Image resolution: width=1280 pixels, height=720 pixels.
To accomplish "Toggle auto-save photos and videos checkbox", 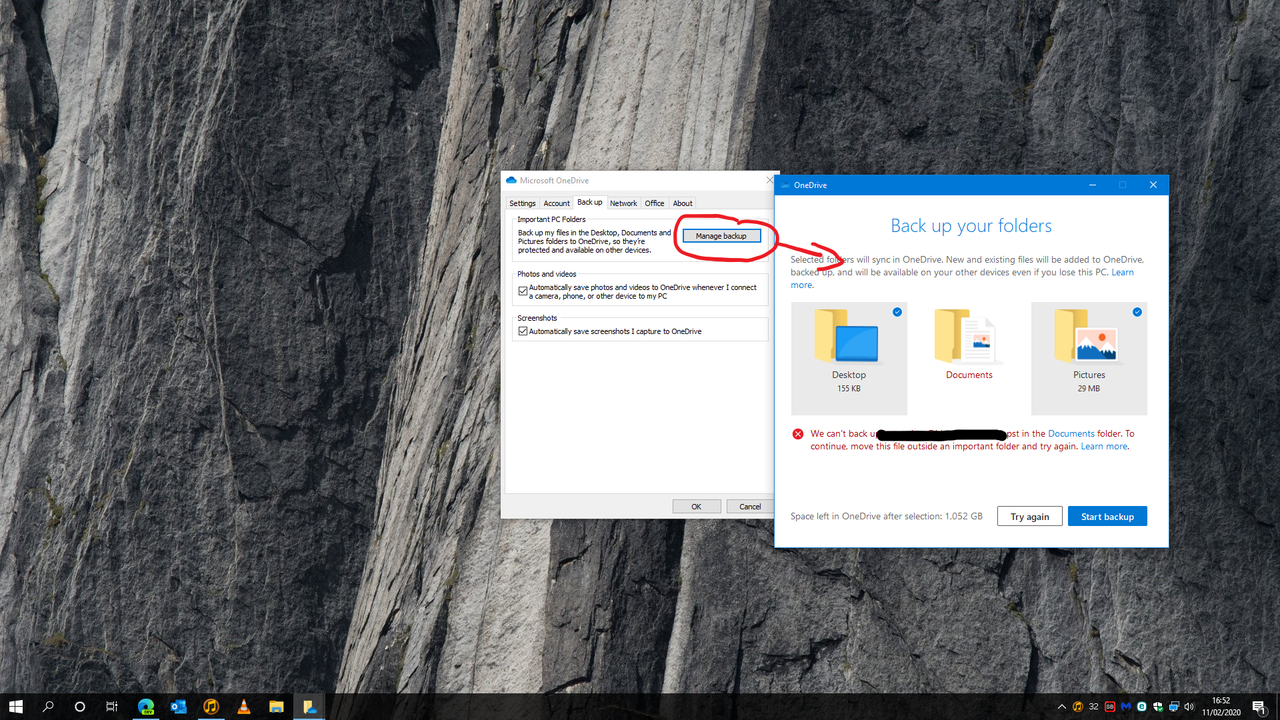I will (522, 291).
